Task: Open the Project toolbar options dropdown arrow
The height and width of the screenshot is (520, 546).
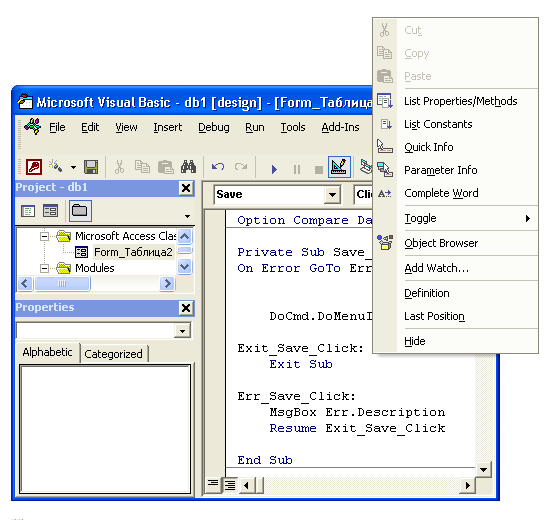Action: 187,217
